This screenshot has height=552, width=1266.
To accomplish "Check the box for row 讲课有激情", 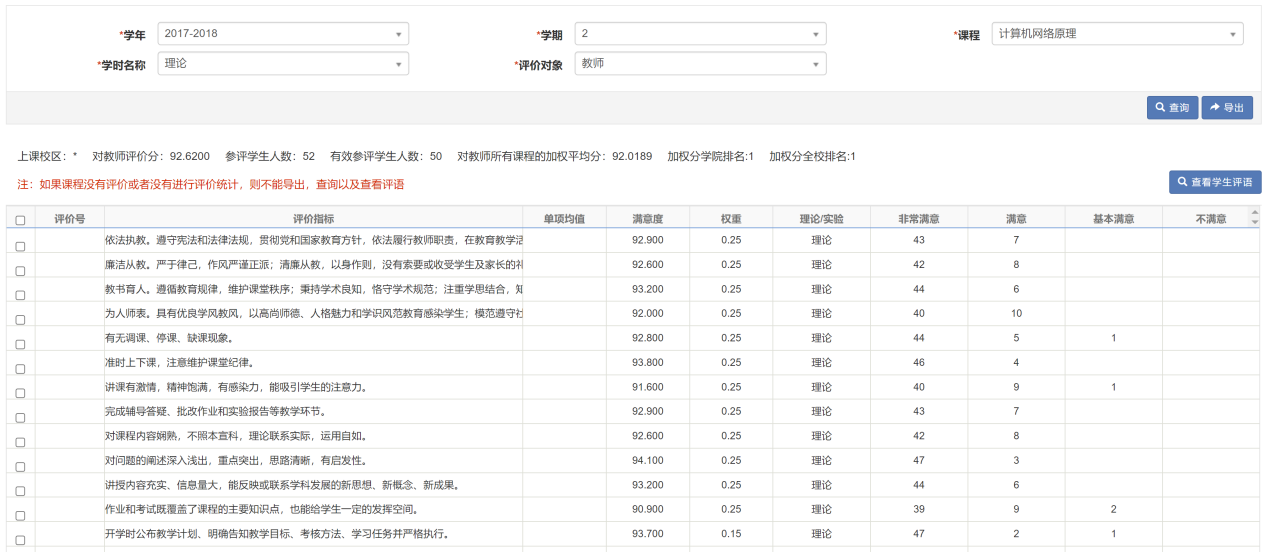I will [x=20, y=393].
